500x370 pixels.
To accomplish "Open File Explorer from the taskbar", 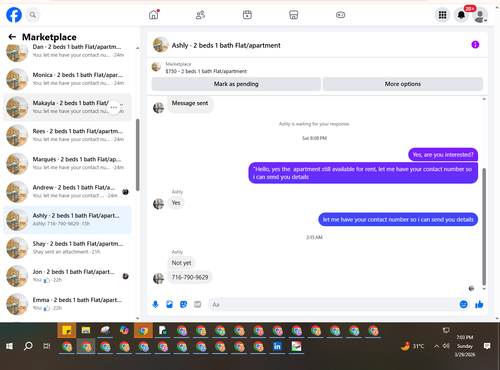I will pos(86,330).
